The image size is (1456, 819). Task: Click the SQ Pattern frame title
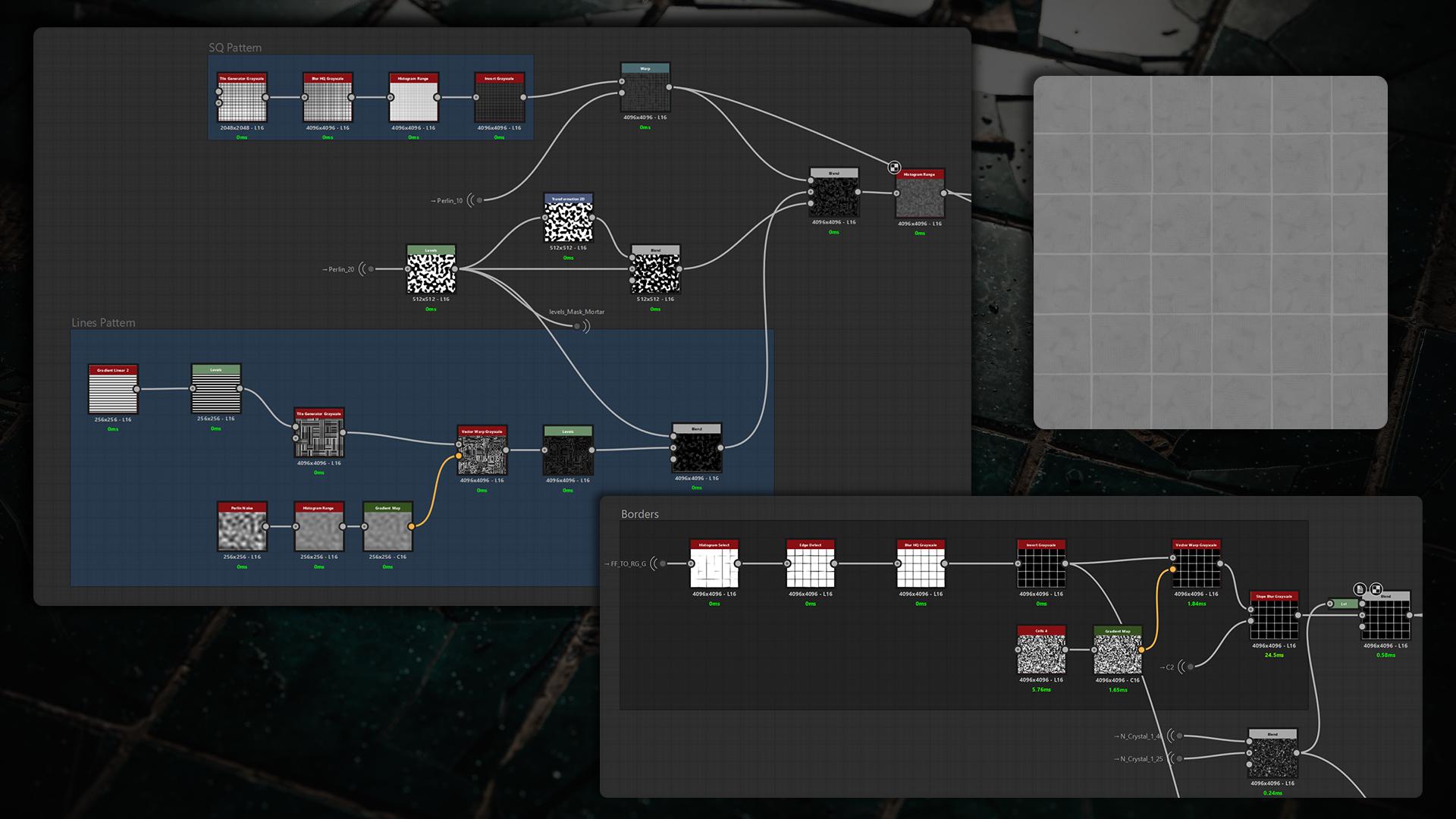[x=235, y=48]
